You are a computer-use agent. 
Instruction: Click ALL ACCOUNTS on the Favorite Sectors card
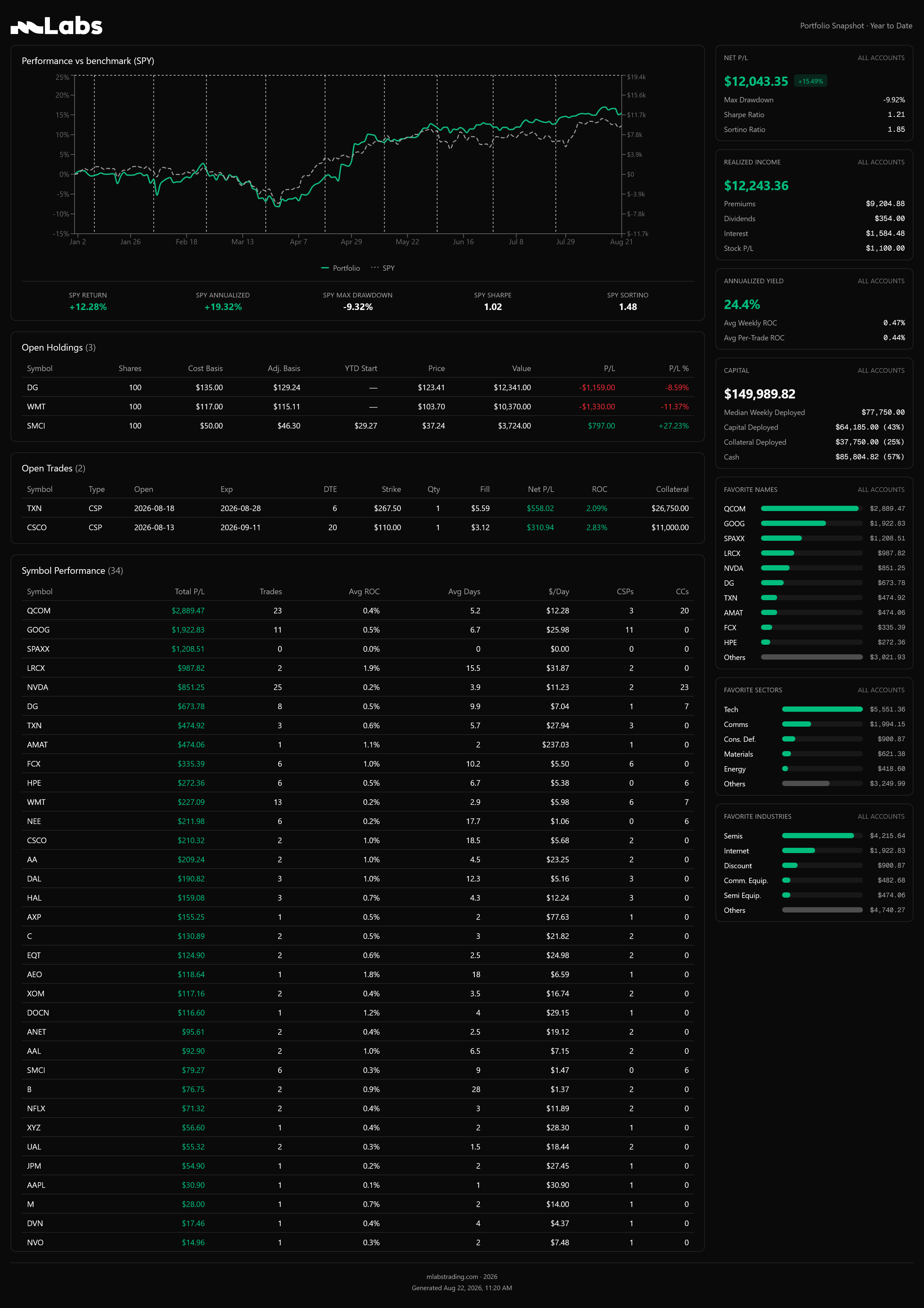click(x=881, y=690)
